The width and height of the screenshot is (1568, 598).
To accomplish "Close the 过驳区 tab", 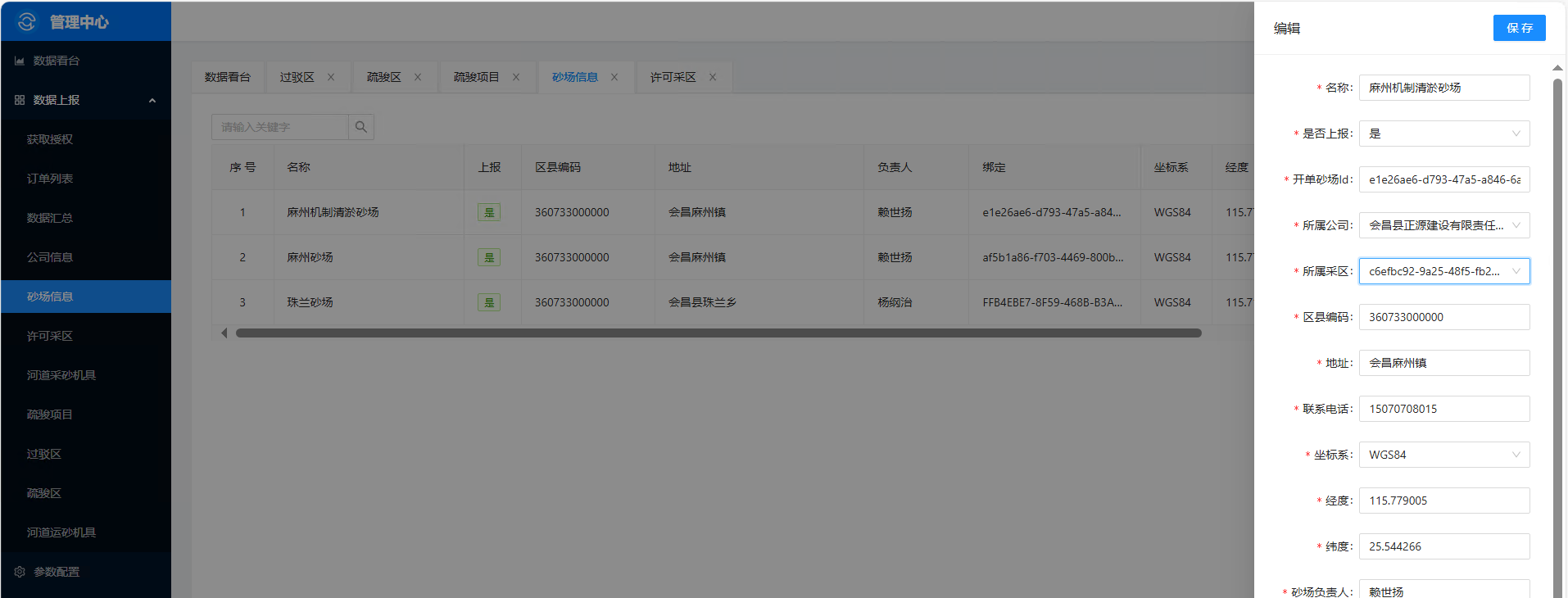I will click(331, 77).
